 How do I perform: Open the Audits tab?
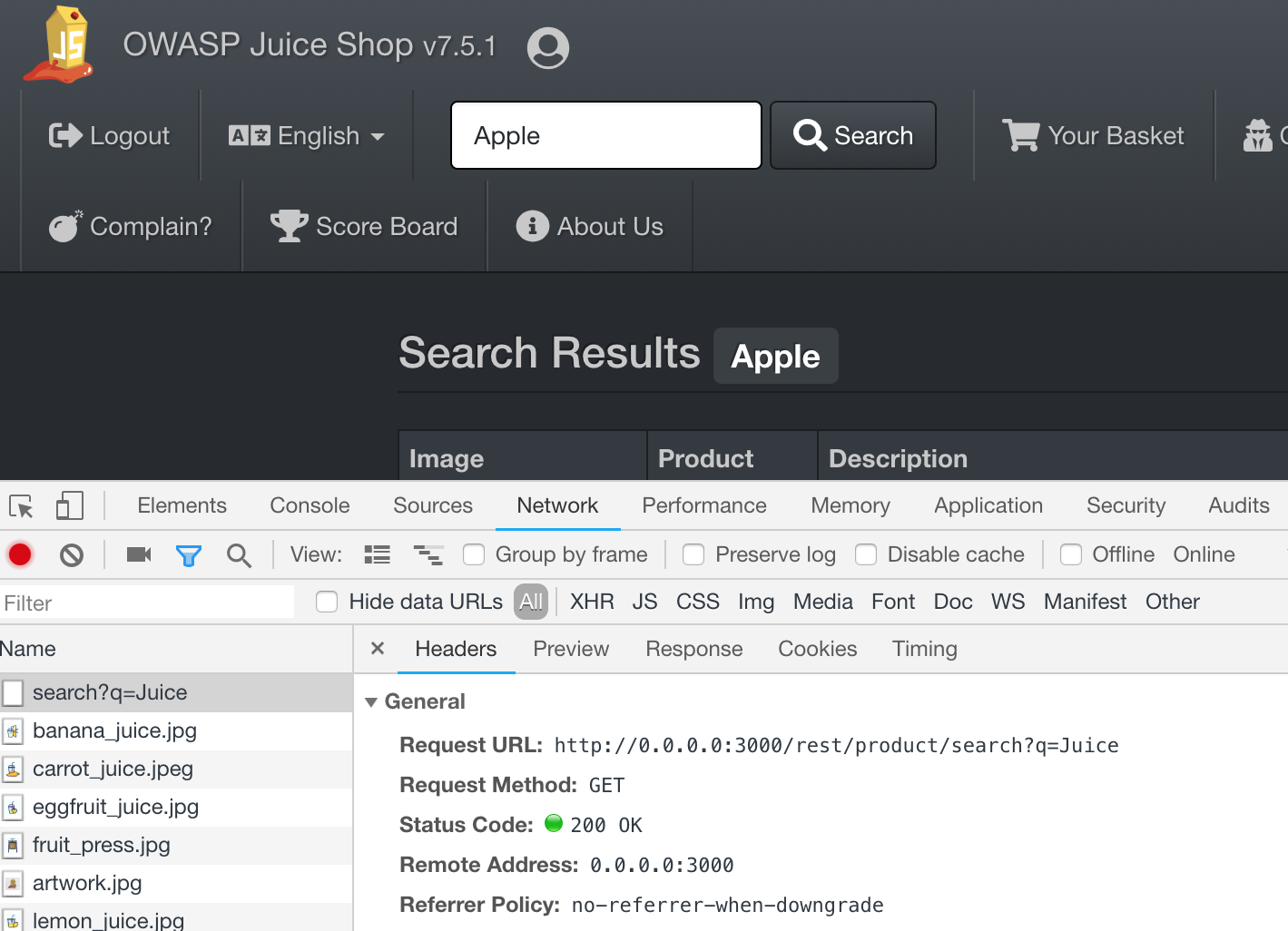click(1238, 505)
